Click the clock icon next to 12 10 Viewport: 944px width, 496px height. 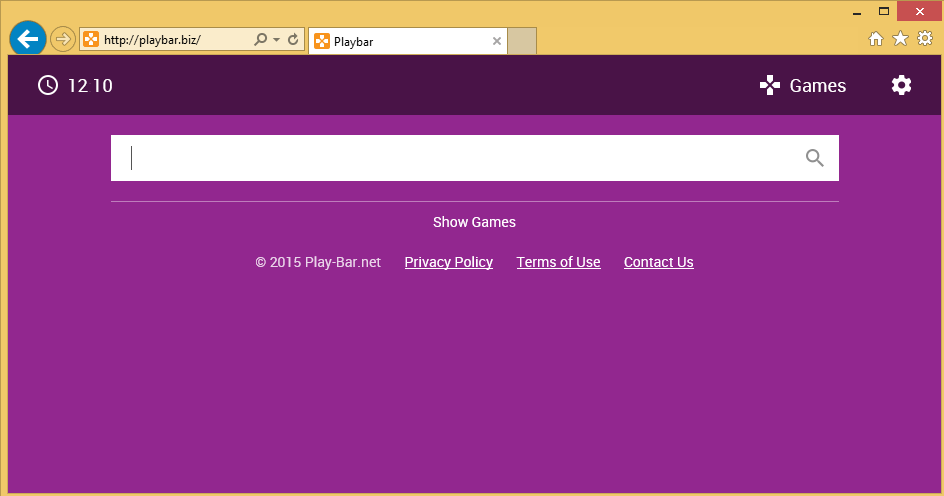[48, 85]
